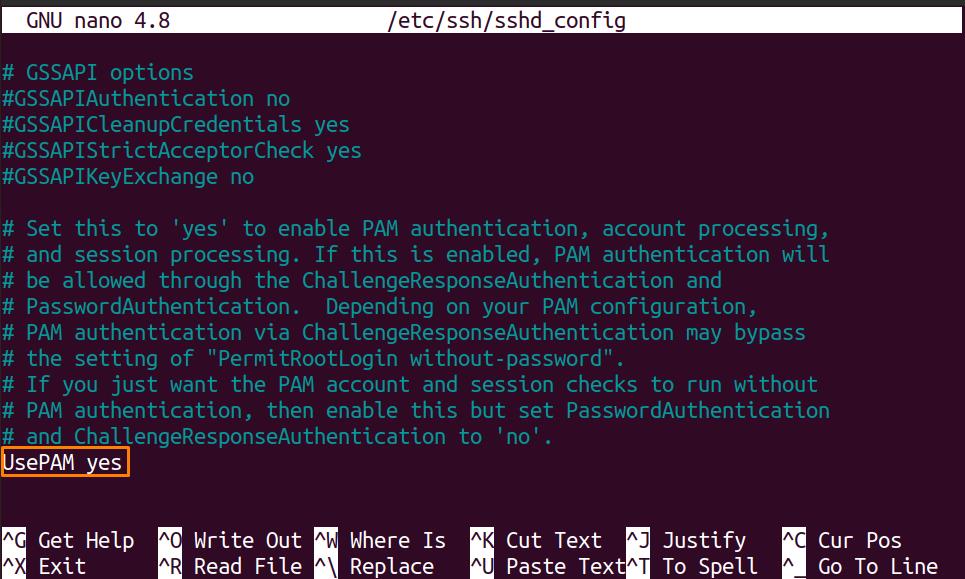Image resolution: width=965 pixels, height=579 pixels.
Task: Click the Where Is search shortcut
Action: [x=380, y=540]
